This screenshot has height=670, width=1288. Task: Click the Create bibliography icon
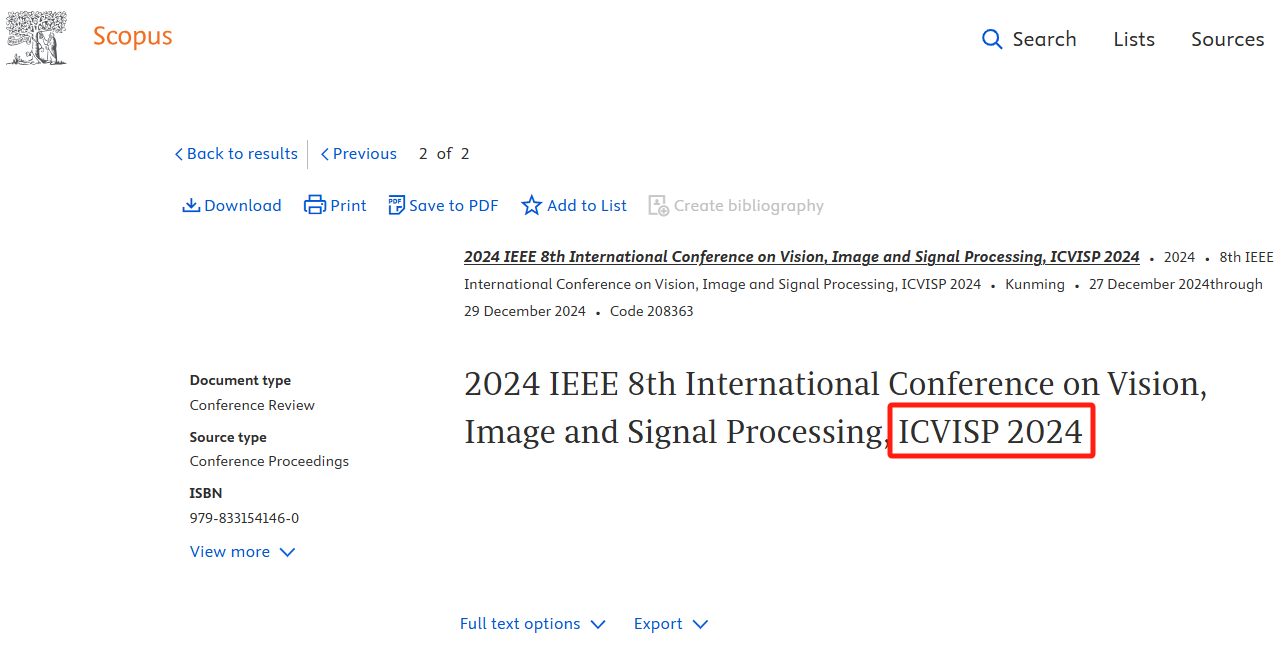658,206
